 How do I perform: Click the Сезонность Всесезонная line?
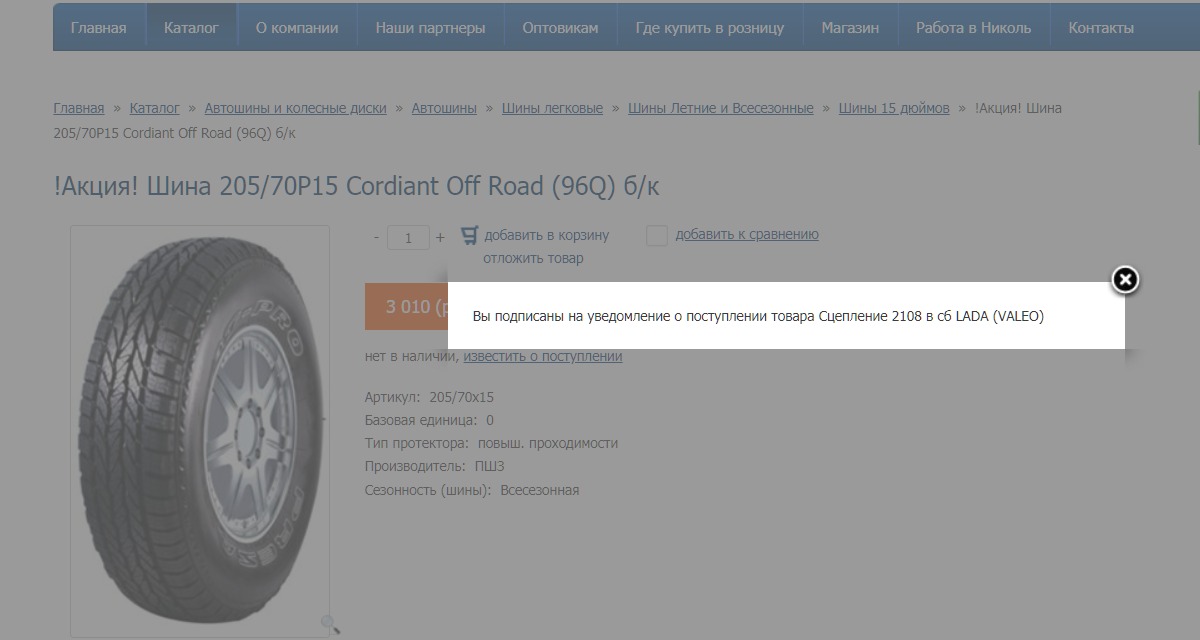(472, 490)
